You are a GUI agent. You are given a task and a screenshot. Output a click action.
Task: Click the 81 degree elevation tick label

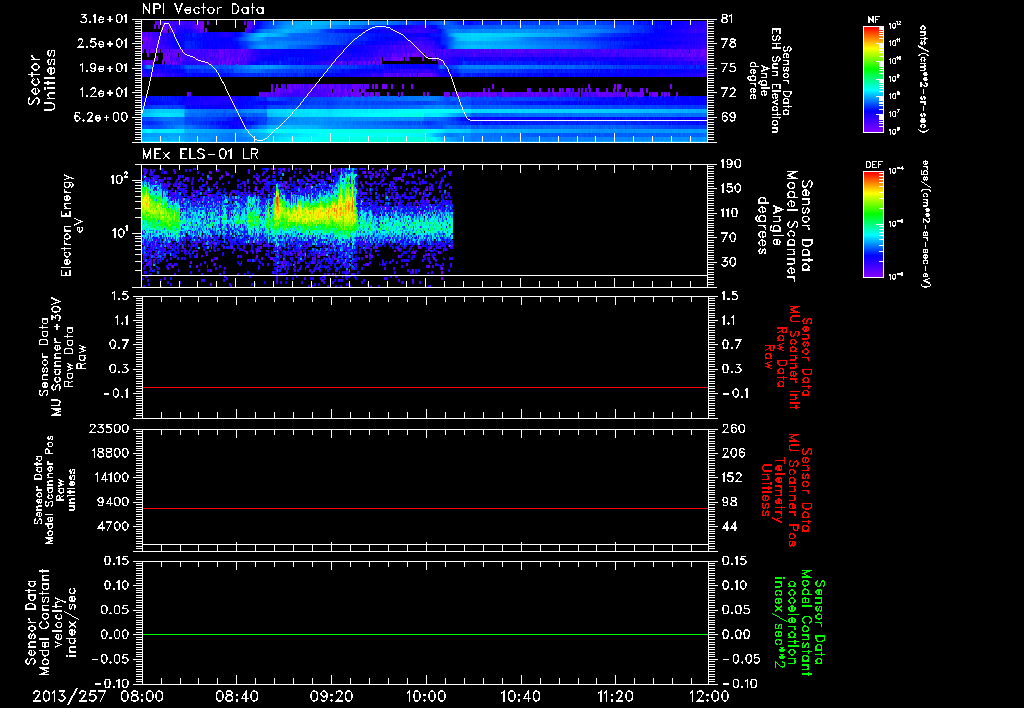[x=729, y=19]
